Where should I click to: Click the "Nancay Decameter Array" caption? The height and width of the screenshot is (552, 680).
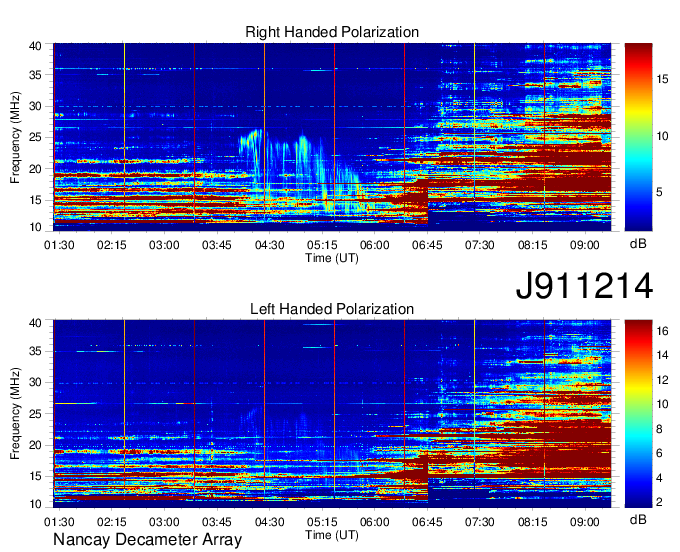click(x=147, y=539)
